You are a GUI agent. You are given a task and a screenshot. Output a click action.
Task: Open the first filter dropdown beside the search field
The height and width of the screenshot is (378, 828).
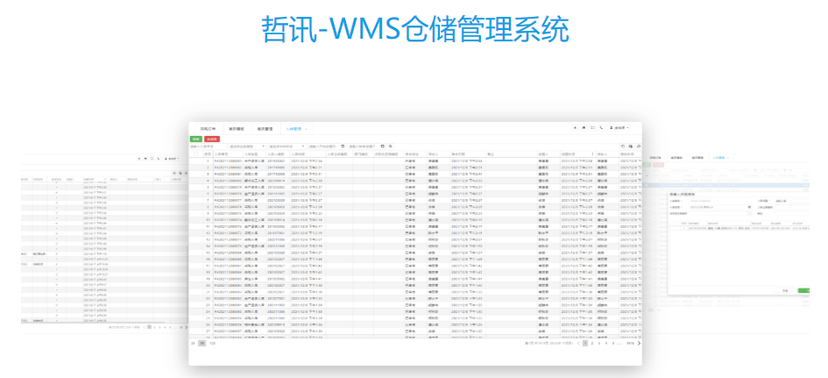pos(247,146)
